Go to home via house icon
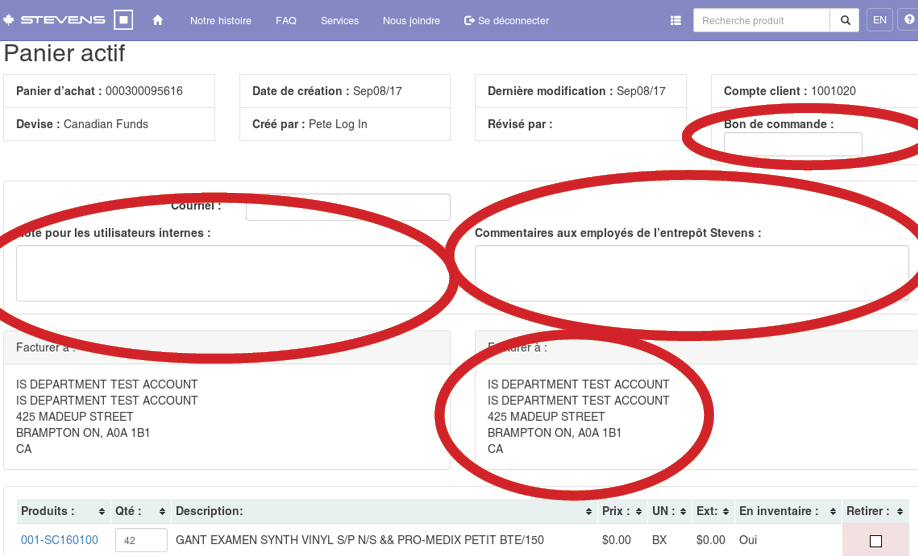This screenshot has height=556, width=918. click(x=158, y=20)
